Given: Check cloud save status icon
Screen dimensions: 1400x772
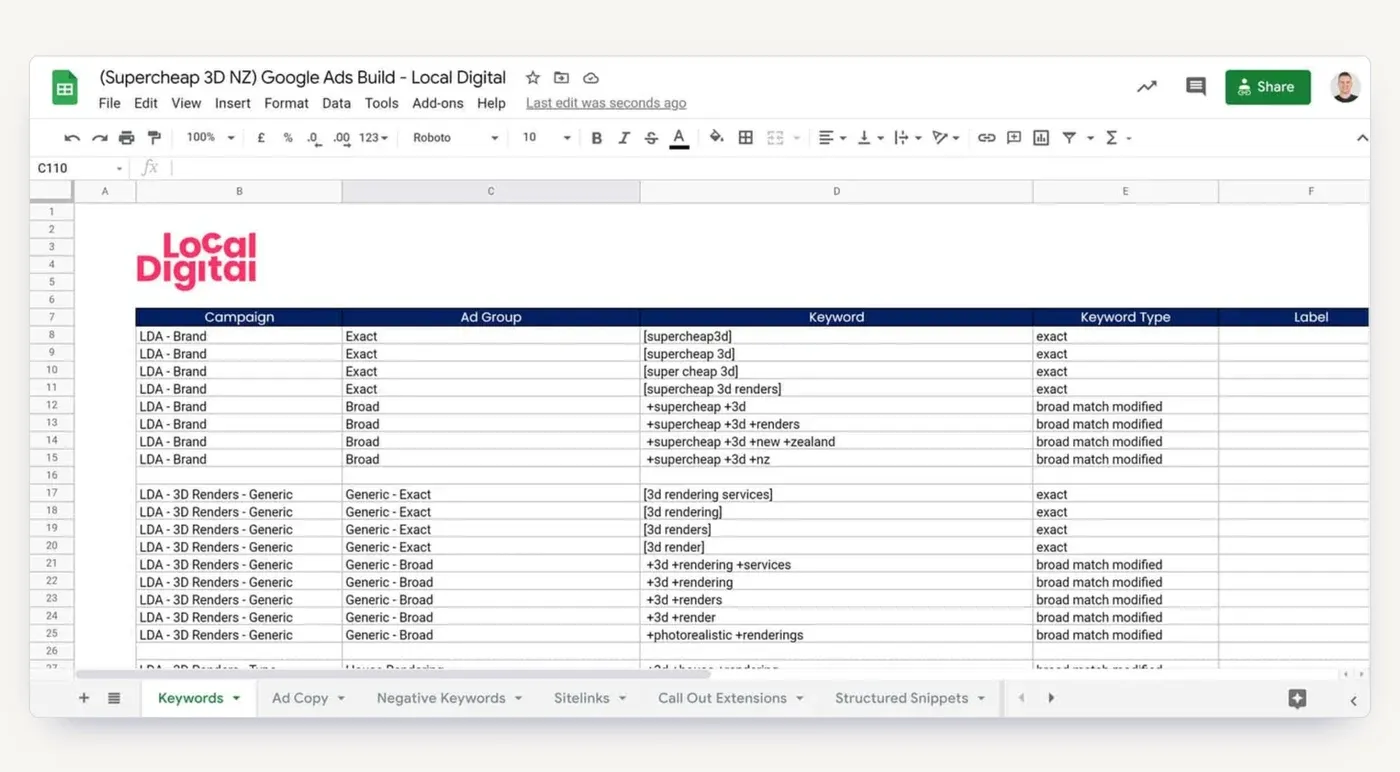Looking at the screenshot, I should pos(590,78).
